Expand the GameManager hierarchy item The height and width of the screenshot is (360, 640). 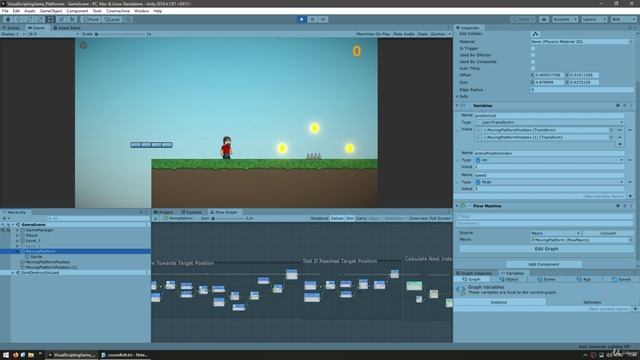[18, 230]
